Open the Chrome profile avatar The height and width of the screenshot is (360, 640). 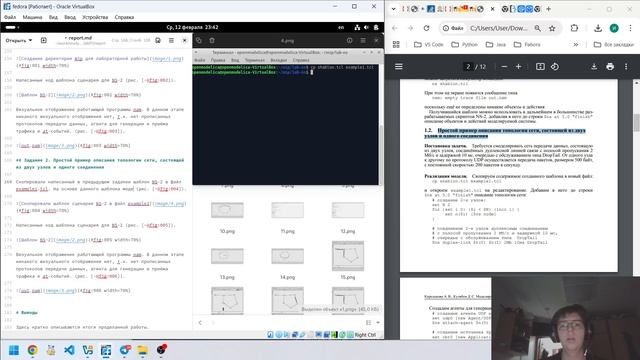click(x=614, y=28)
